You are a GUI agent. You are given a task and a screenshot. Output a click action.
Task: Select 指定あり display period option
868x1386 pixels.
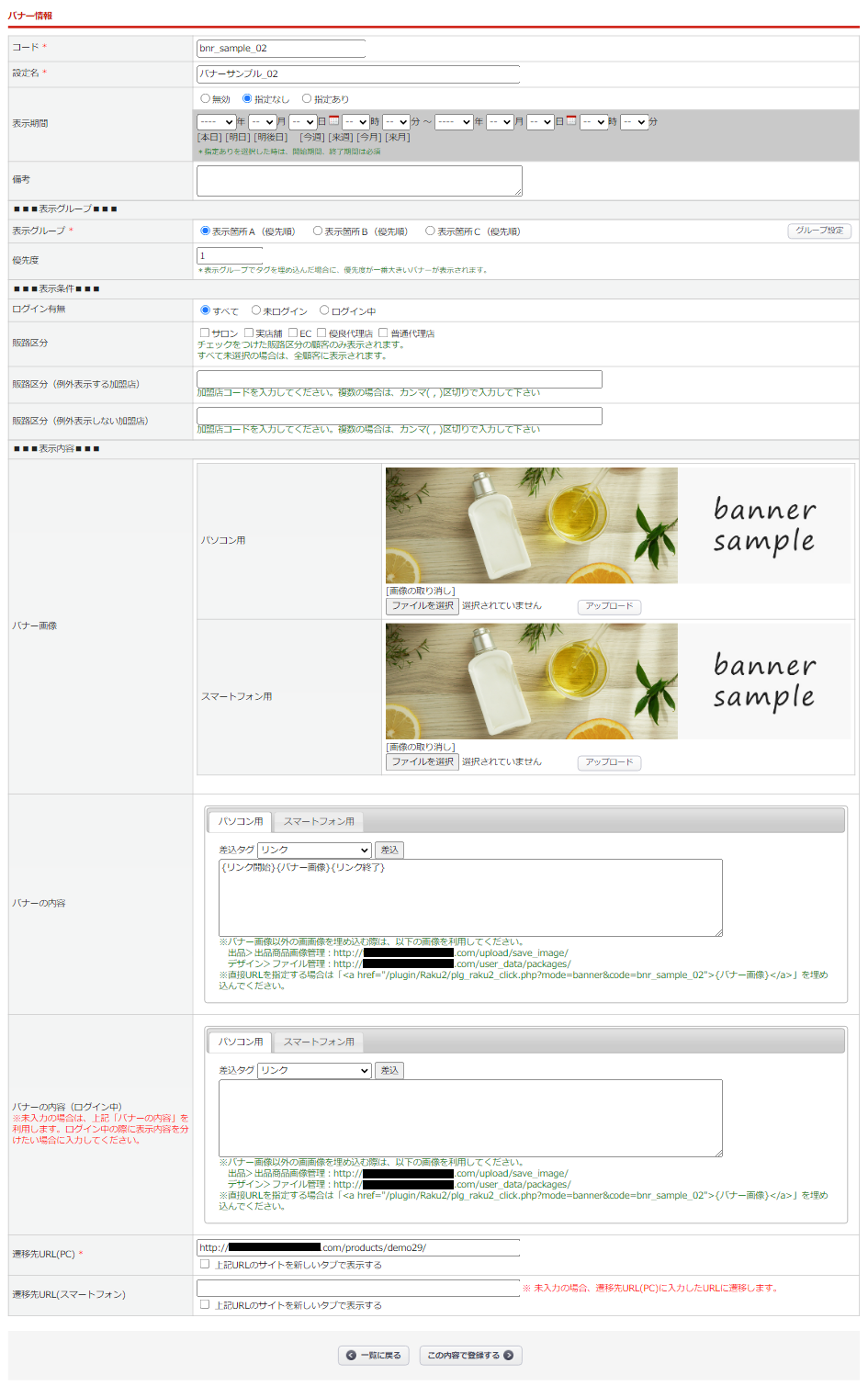pyautogui.click(x=307, y=98)
